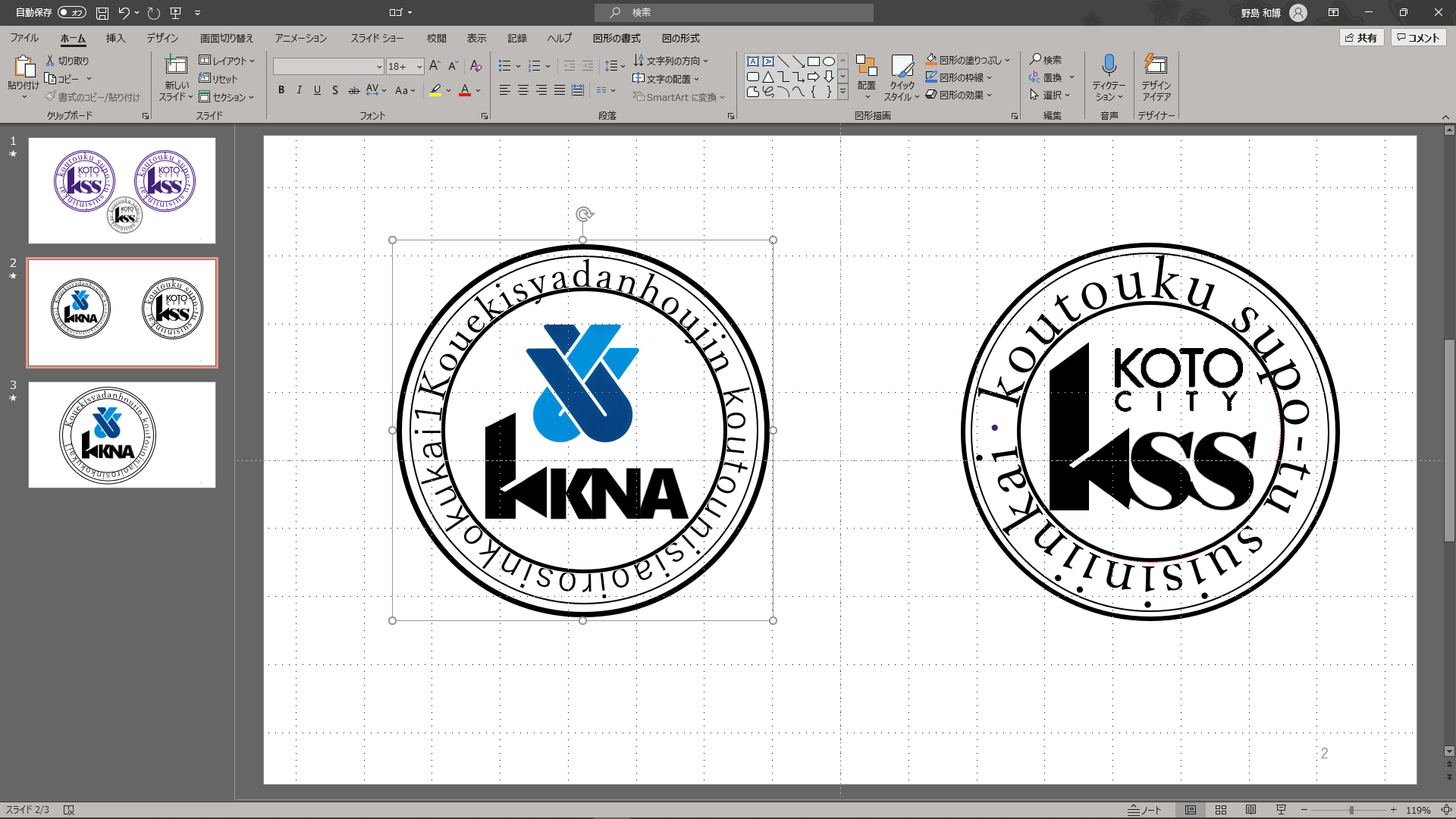Align text right
Screen dimensions: 1456x819
click(x=541, y=90)
